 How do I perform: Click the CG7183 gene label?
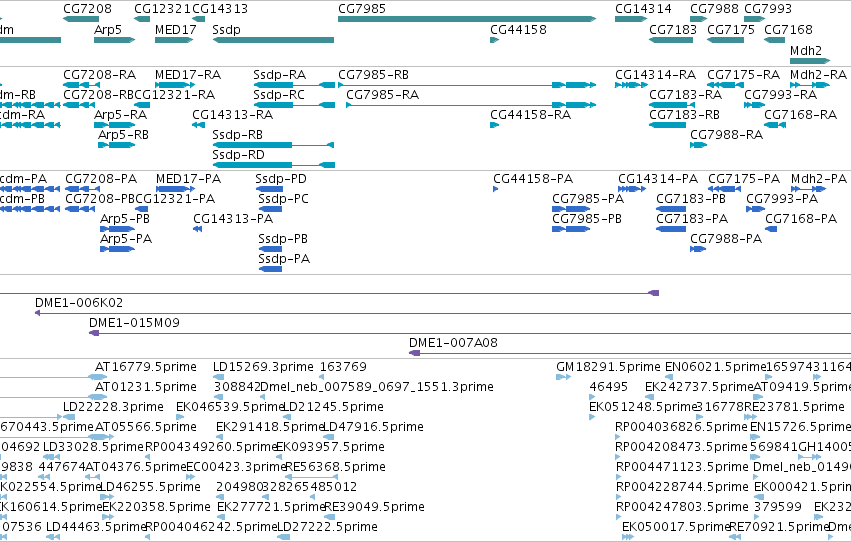click(673, 29)
